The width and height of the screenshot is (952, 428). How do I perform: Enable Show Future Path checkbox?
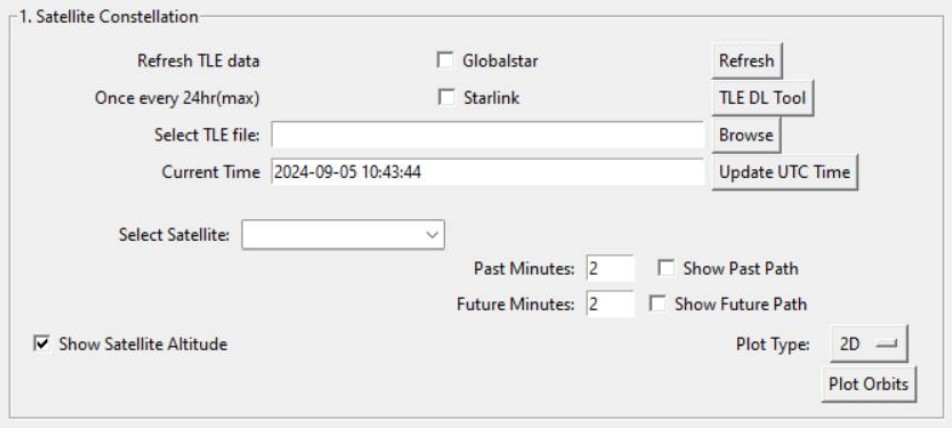pos(657,304)
